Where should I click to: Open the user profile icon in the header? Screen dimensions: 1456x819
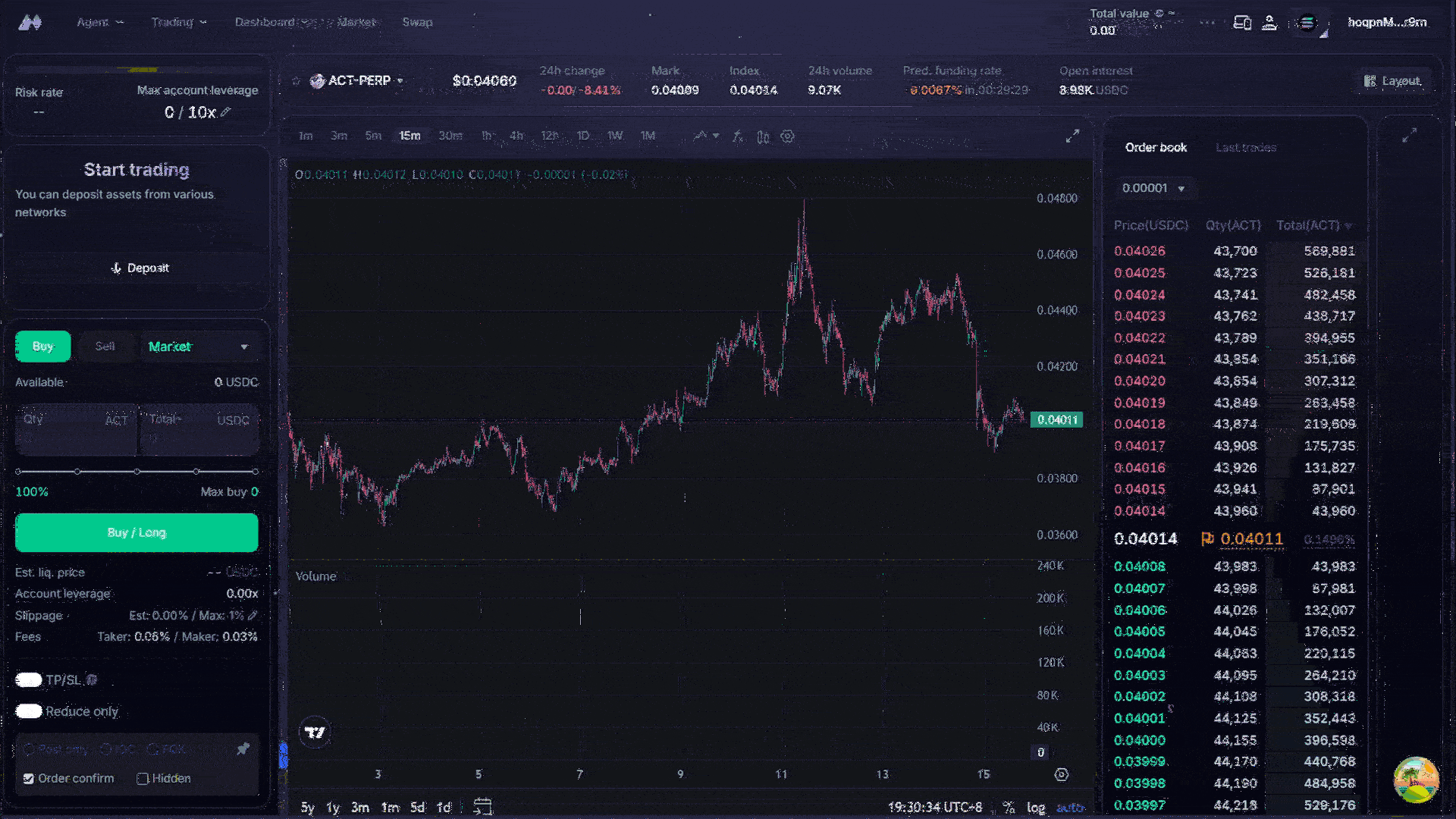click(x=1269, y=23)
